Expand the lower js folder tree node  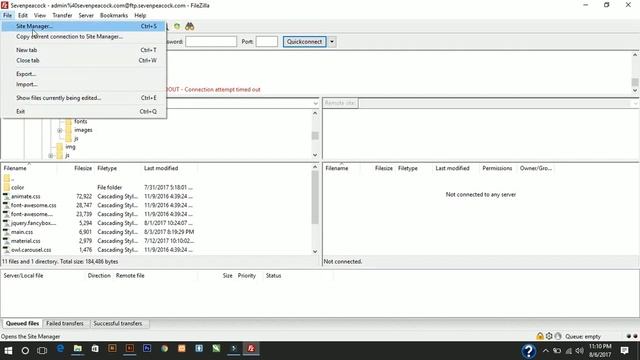tap(50, 156)
